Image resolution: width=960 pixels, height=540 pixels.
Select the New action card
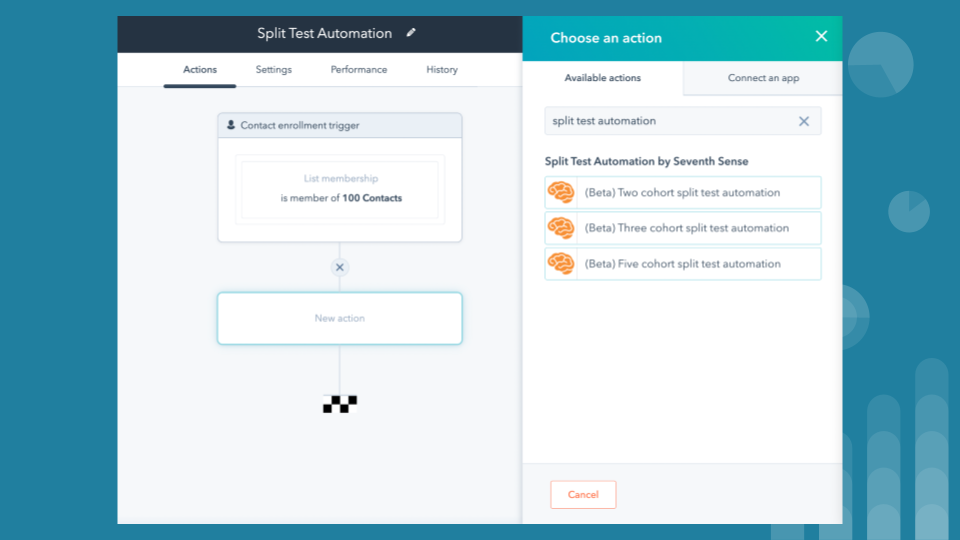tap(340, 318)
